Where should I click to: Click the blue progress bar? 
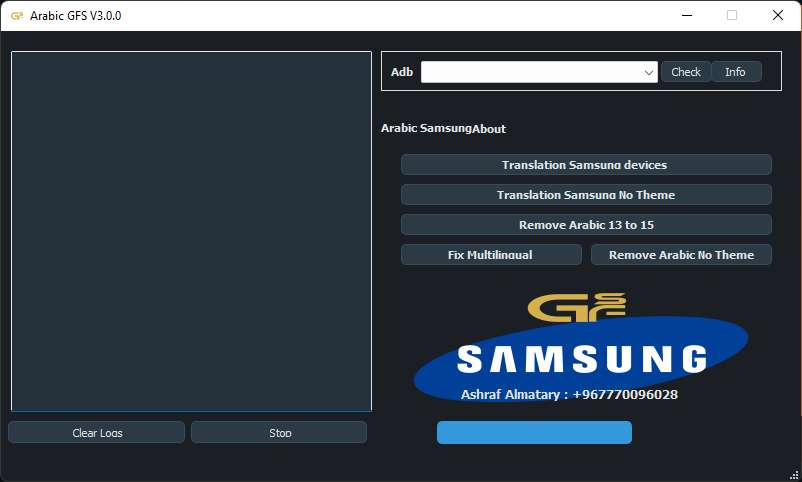pos(534,432)
